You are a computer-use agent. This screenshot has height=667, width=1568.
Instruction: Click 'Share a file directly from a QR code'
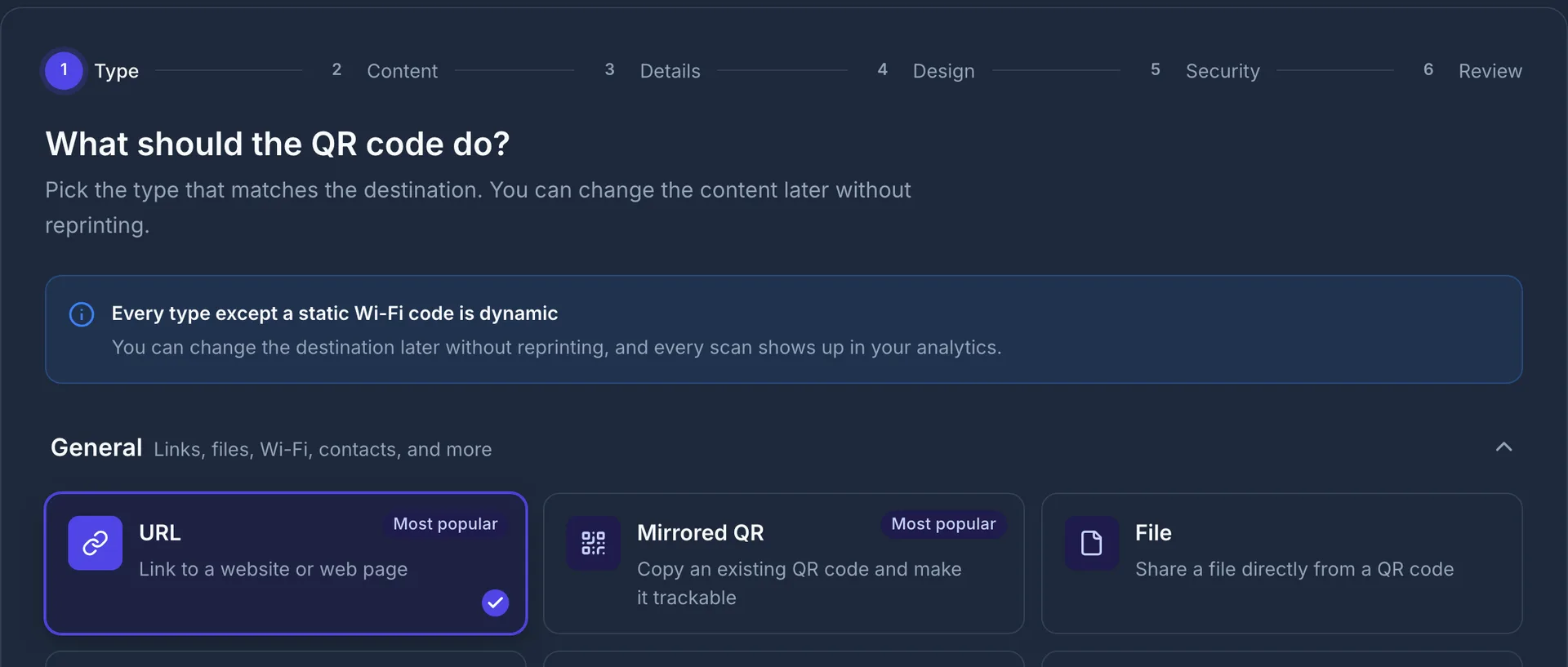coord(1294,569)
